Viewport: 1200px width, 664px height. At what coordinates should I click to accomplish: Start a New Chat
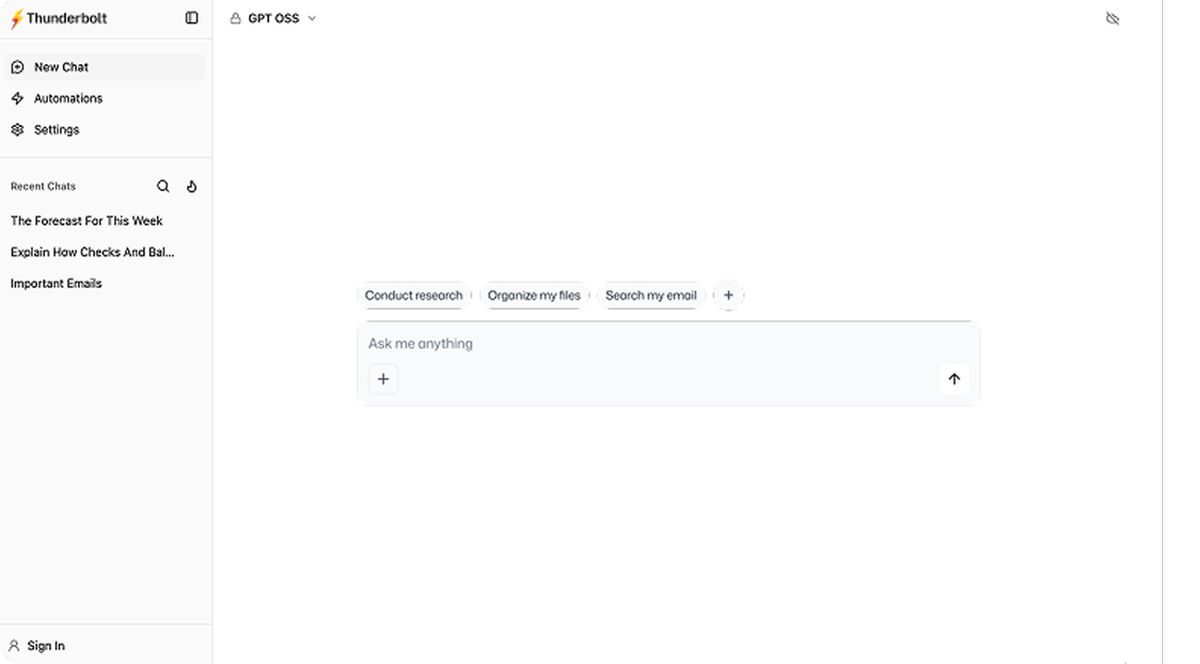[x=61, y=67]
